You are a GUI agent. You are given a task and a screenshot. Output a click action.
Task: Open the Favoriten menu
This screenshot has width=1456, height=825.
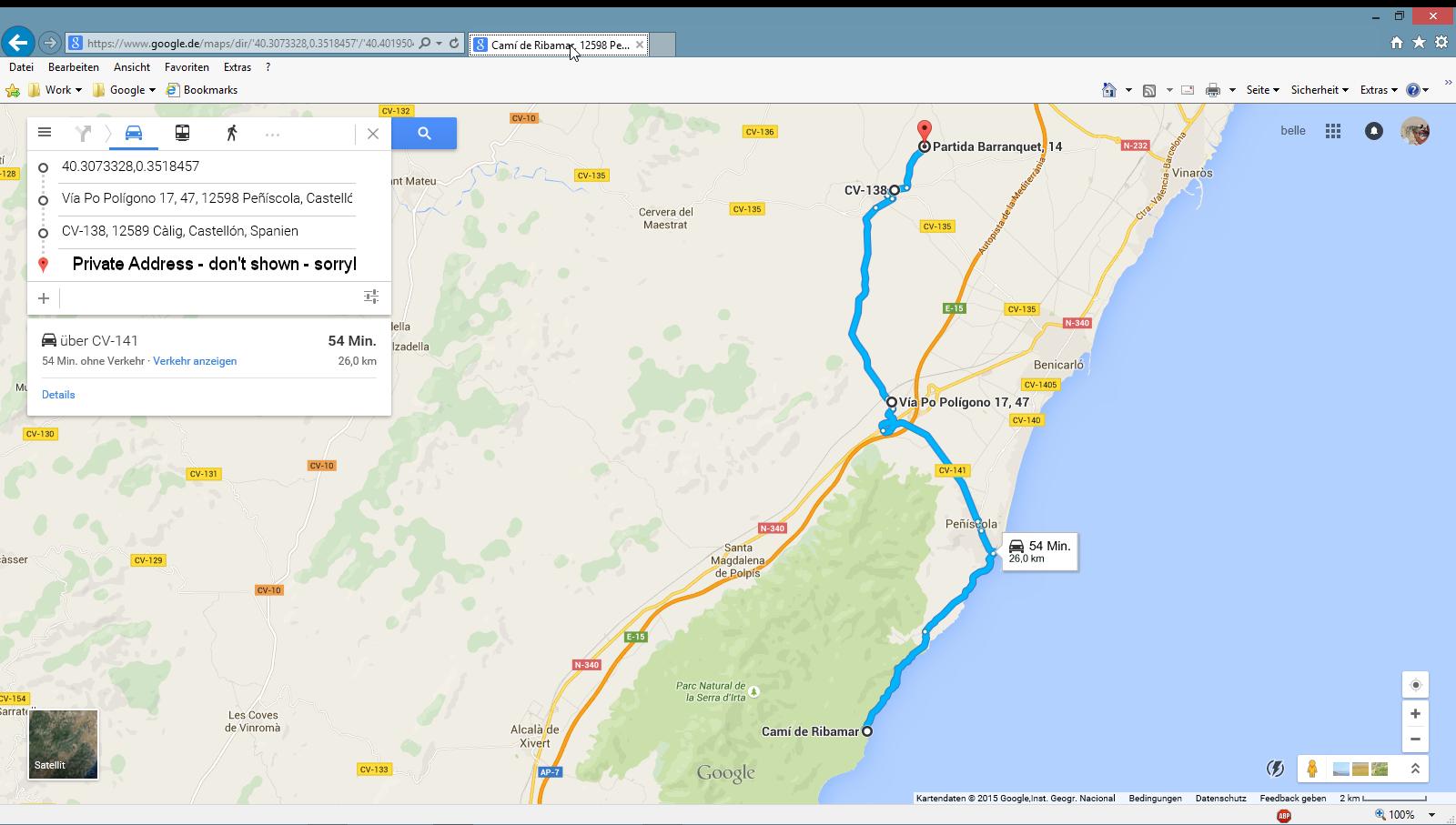point(187,67)
